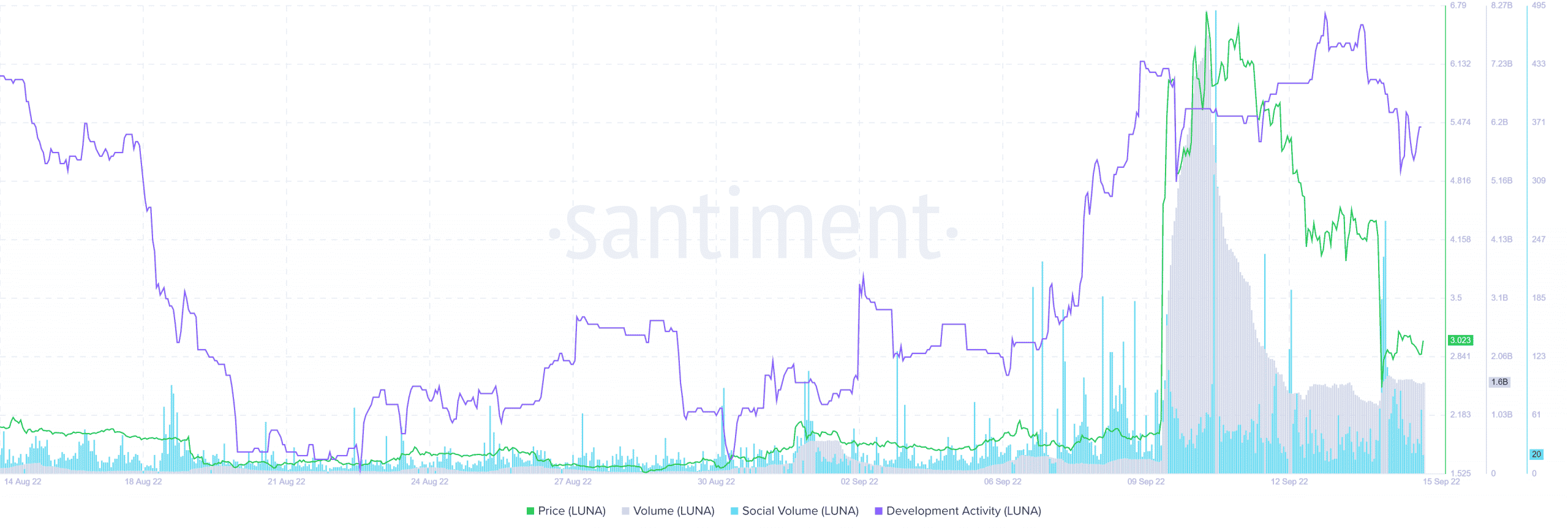Screen dimensions: 1568x531
Task: Click the 8.27B volume axis value
Action: pos(1502,5)
